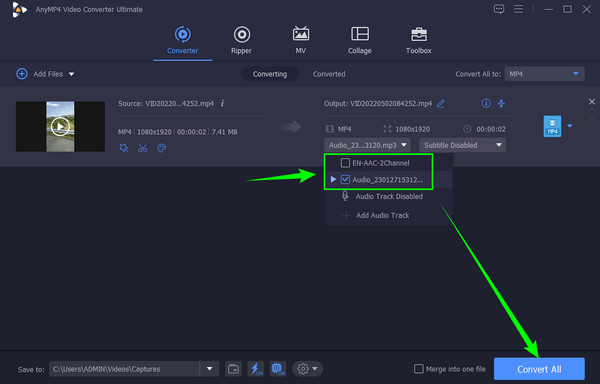The width and height of the screenshot is (600, 384).
Task: Switch to the Ripper tab
Action: 241,40
